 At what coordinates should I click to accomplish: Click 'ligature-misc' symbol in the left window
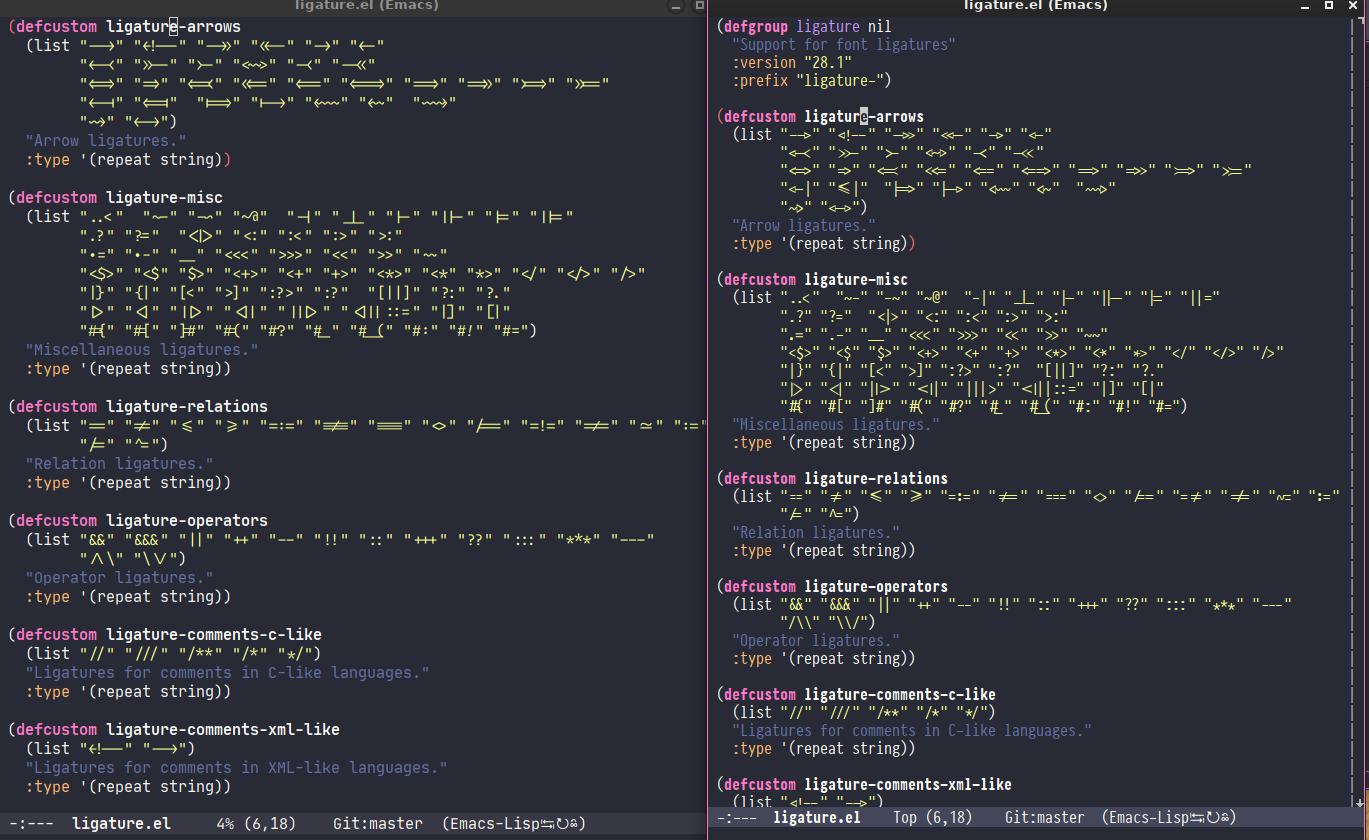(x=164, y=197)
